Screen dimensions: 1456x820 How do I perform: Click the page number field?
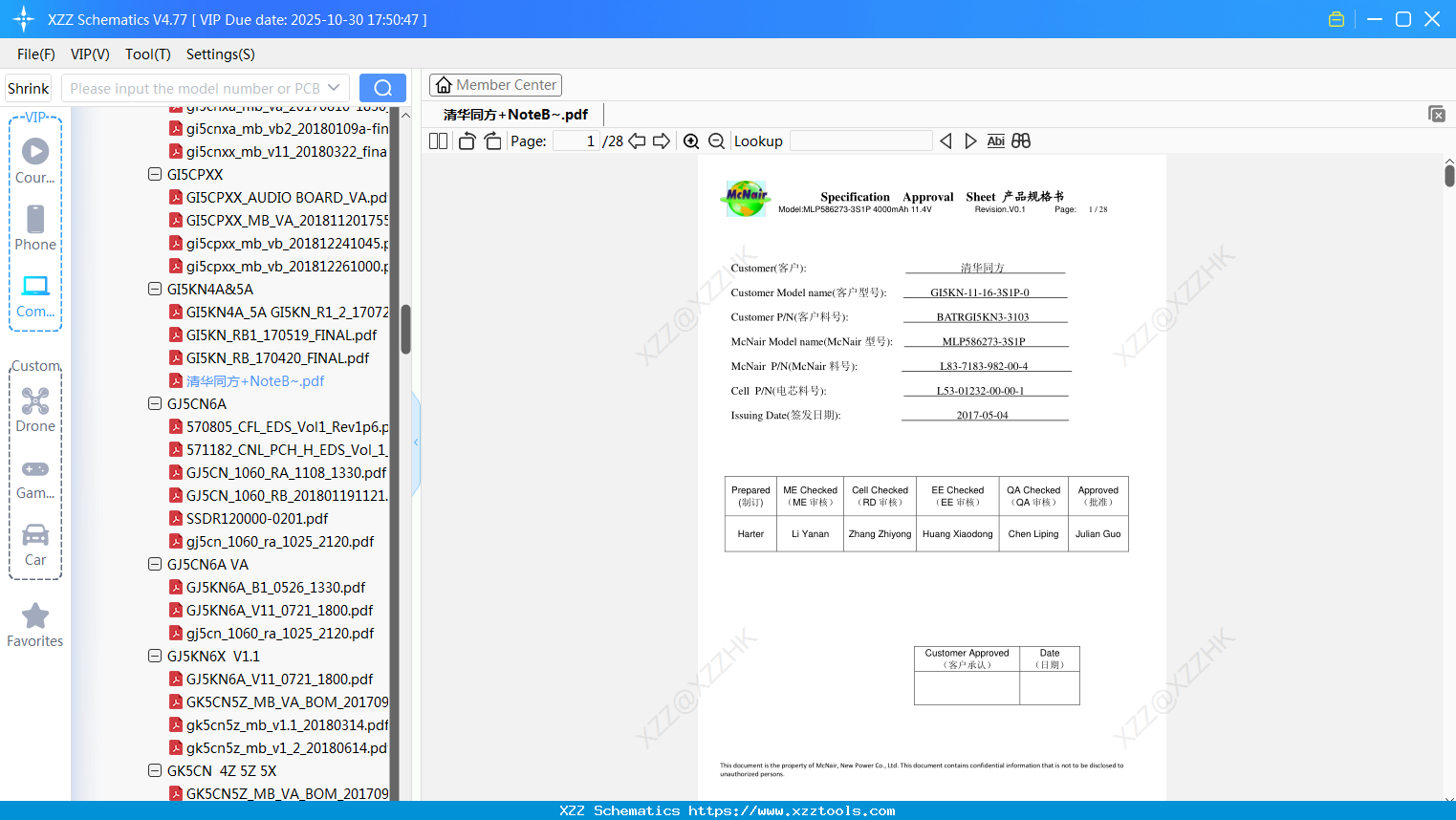[x=576, y=141]
